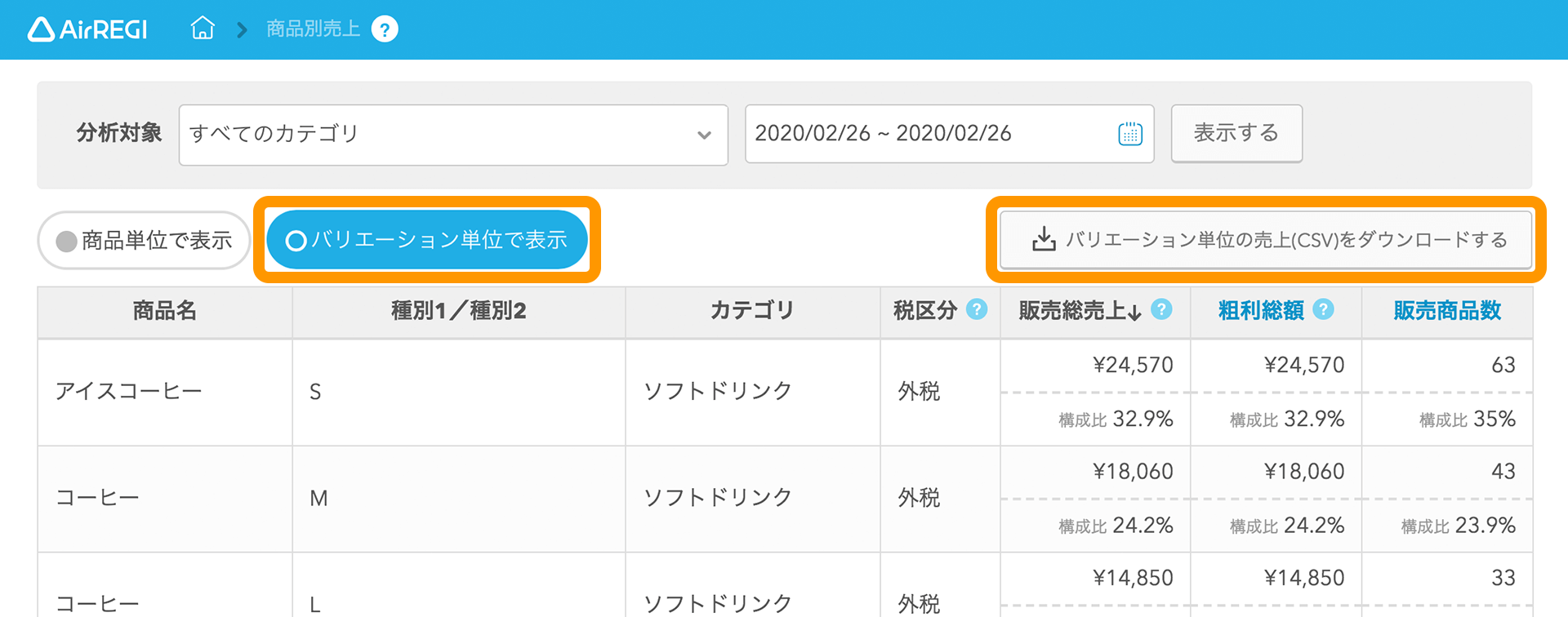Image resolution: width=1568 pixels, height=617 pixels.
Task: Click 商品別売上 breadcrumb text
Action: pyautogui.click(x=314, y=29)
